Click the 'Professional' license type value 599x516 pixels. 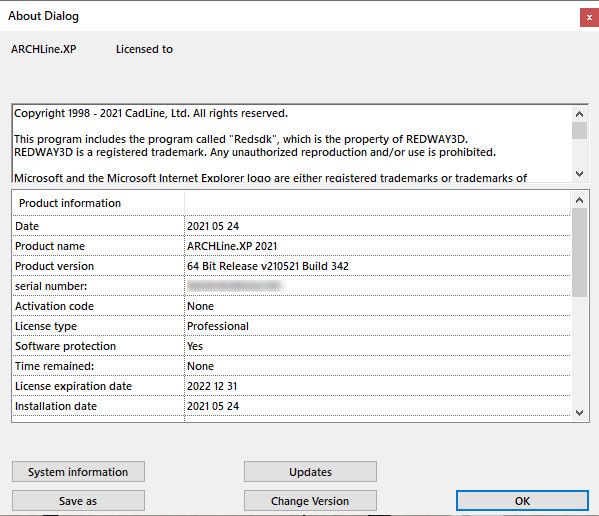pyautogui.click(x=218, y=326)
